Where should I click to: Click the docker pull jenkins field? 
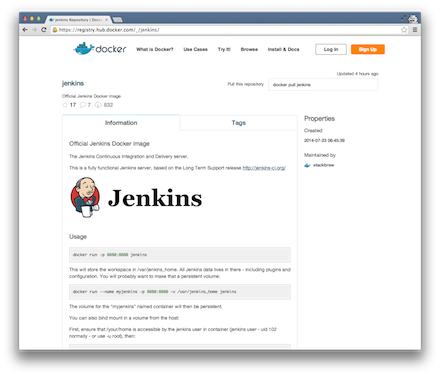(x=323, y=85)
